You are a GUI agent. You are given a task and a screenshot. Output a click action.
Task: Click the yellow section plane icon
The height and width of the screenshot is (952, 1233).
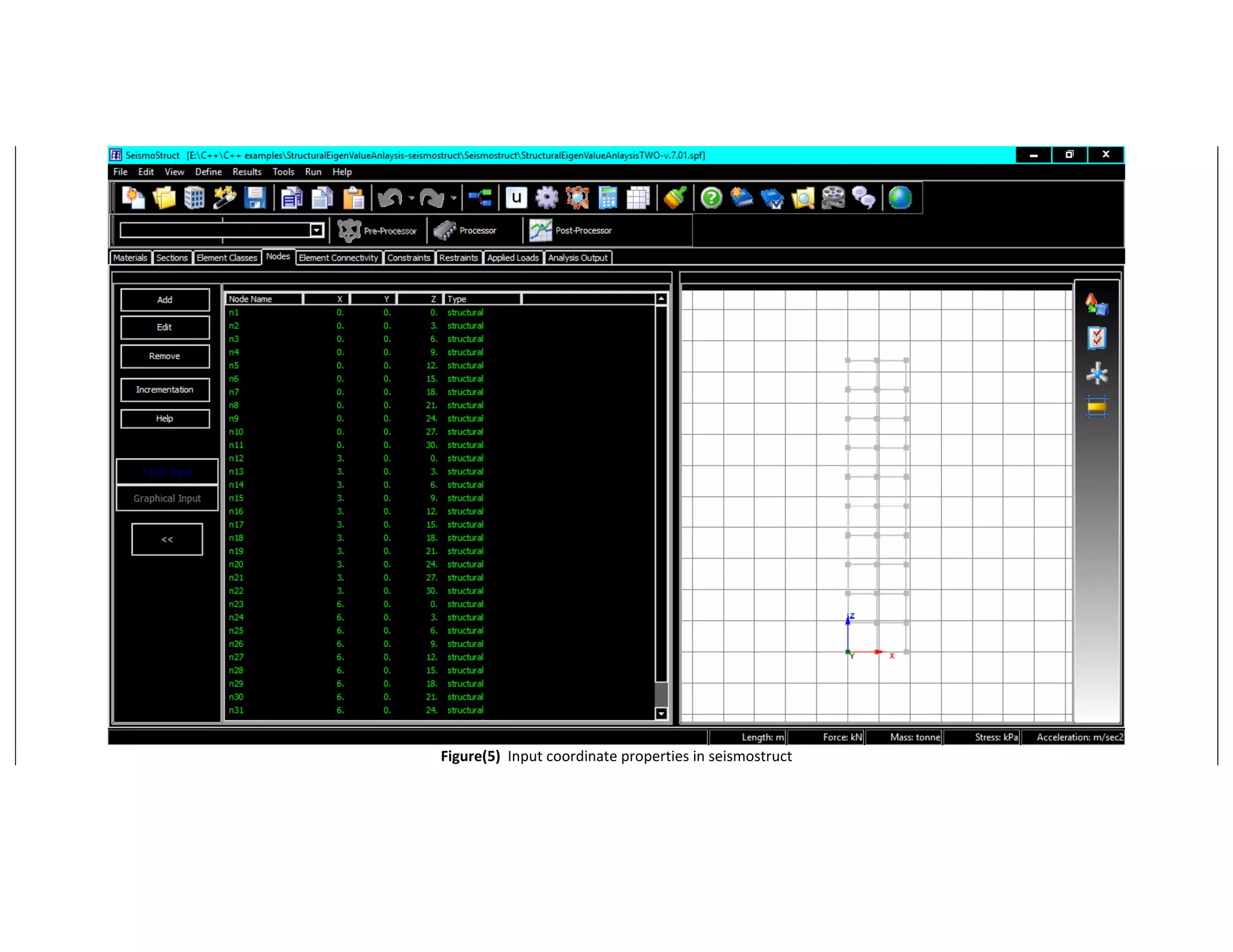pyautogui.click(x=1096, y=407)
